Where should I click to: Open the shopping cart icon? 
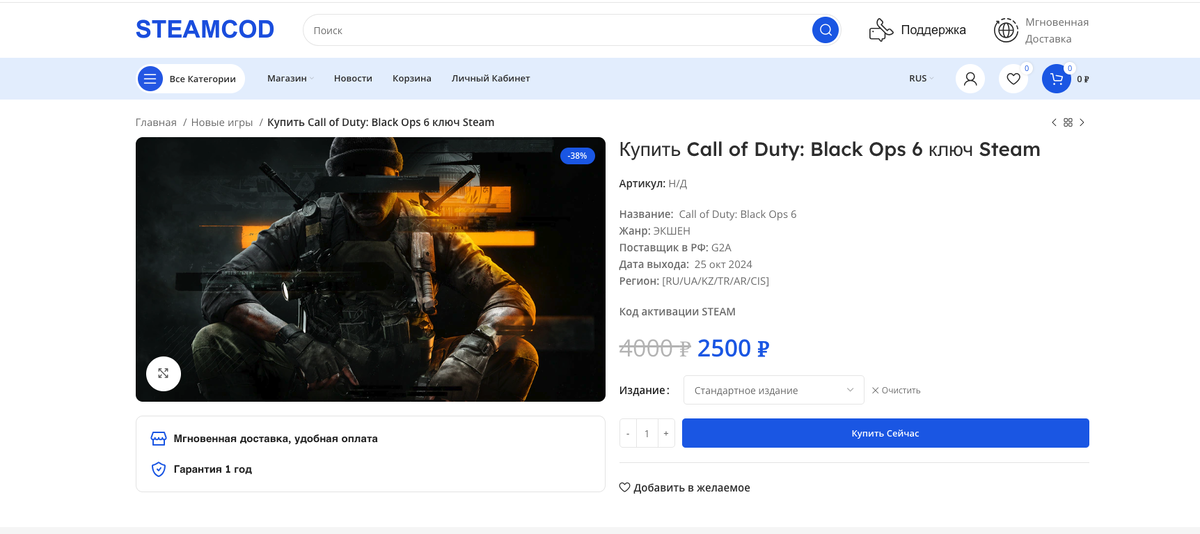(1056, 78)
